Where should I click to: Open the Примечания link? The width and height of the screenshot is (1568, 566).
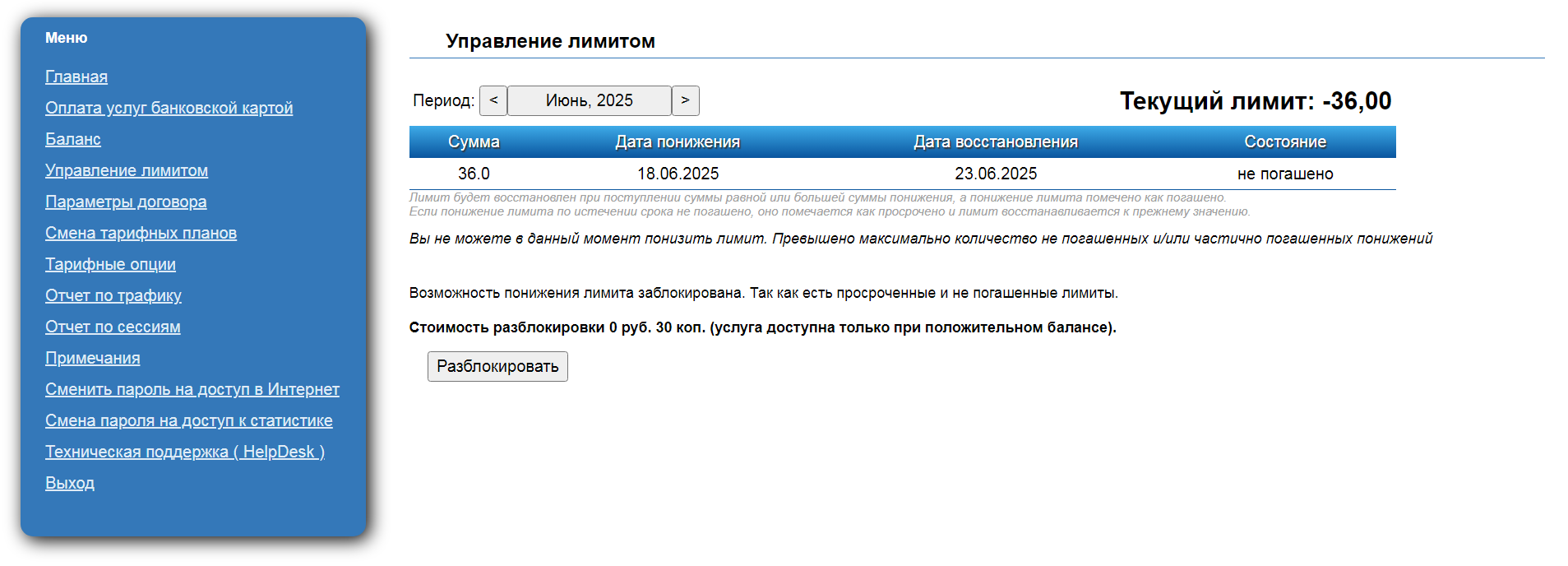tap(93, 358)
